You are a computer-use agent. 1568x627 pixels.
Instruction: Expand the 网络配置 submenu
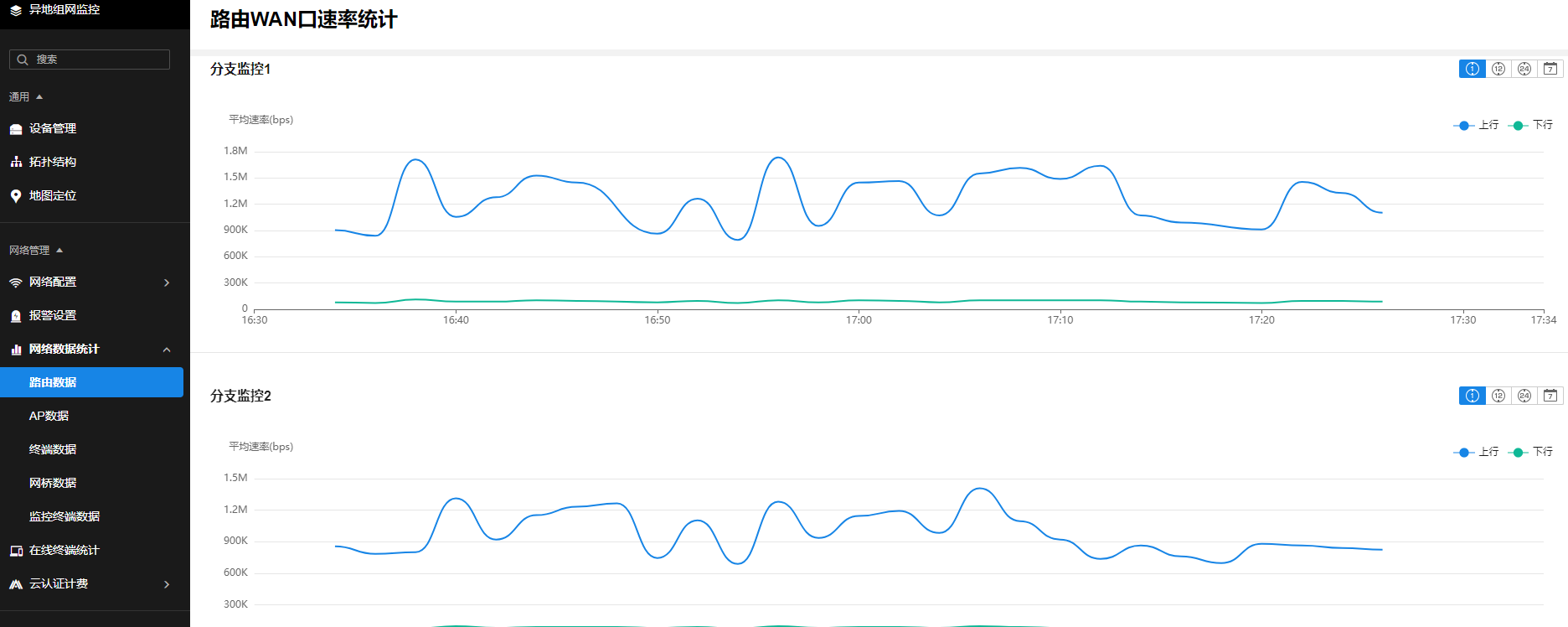pyautogui.click(x=167, y=282)
